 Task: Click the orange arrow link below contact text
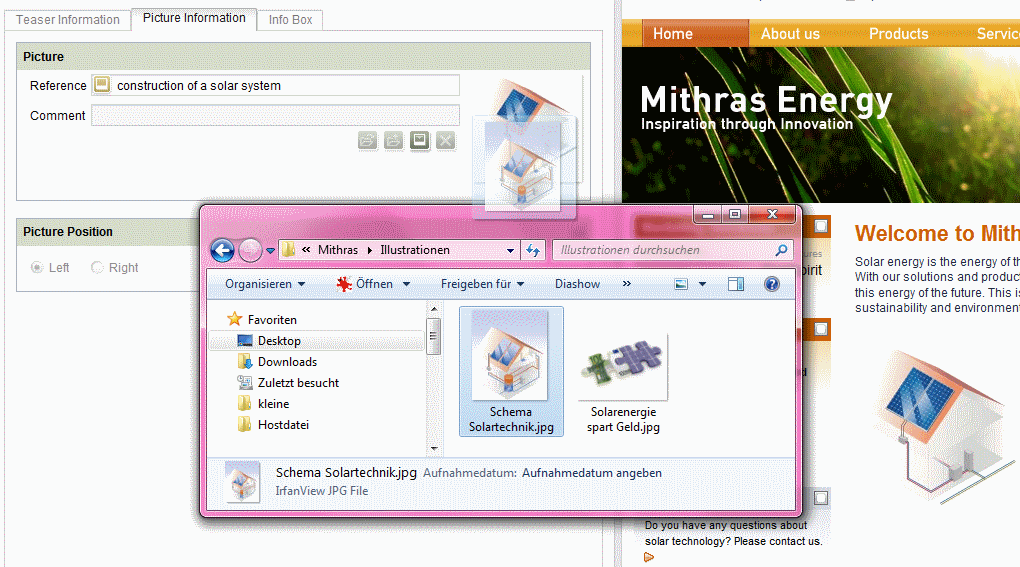[x=649, y=557]
